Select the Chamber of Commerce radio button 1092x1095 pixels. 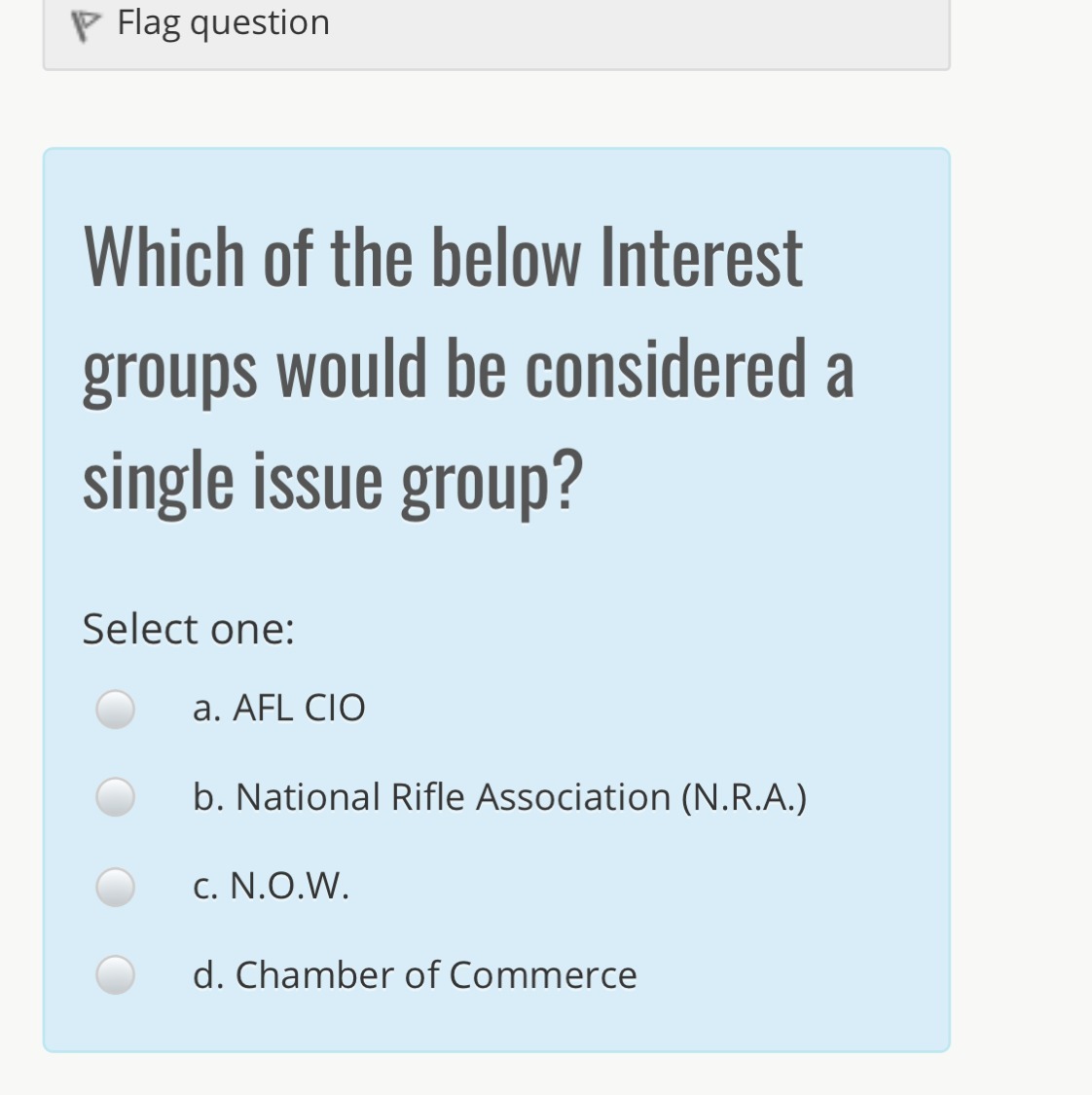[115, 974]
